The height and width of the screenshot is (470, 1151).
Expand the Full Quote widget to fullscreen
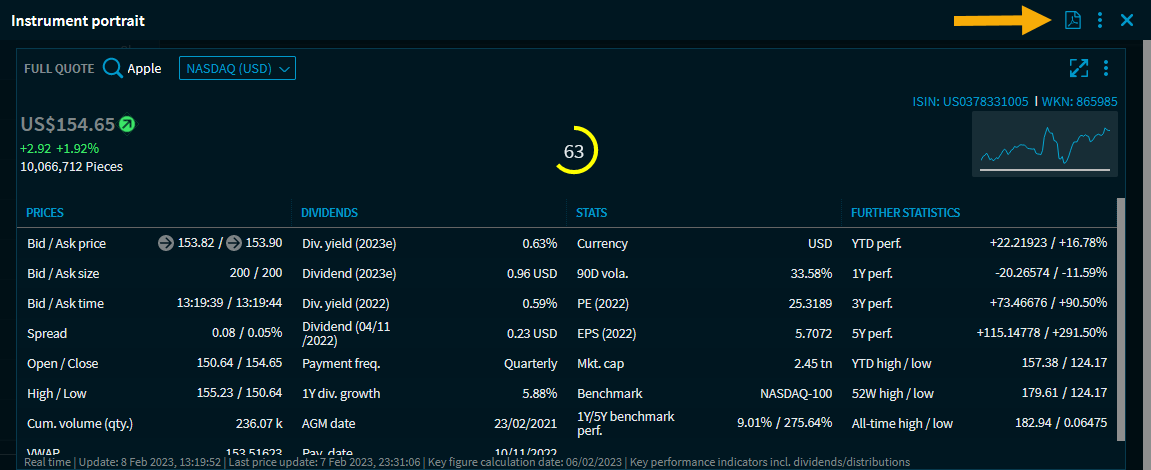(x=1078, y=68)
